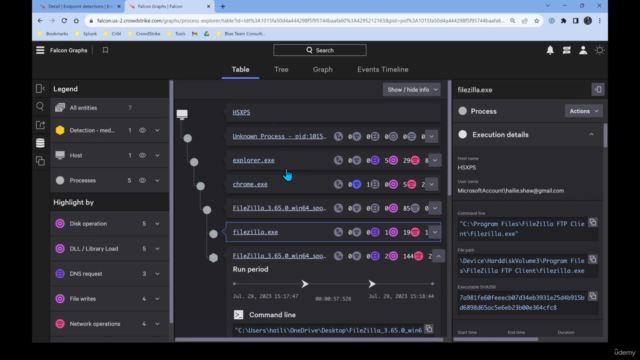Toggle visibility of Processes entities
Viewport: 640px width, 360px height.
[142, 180]
